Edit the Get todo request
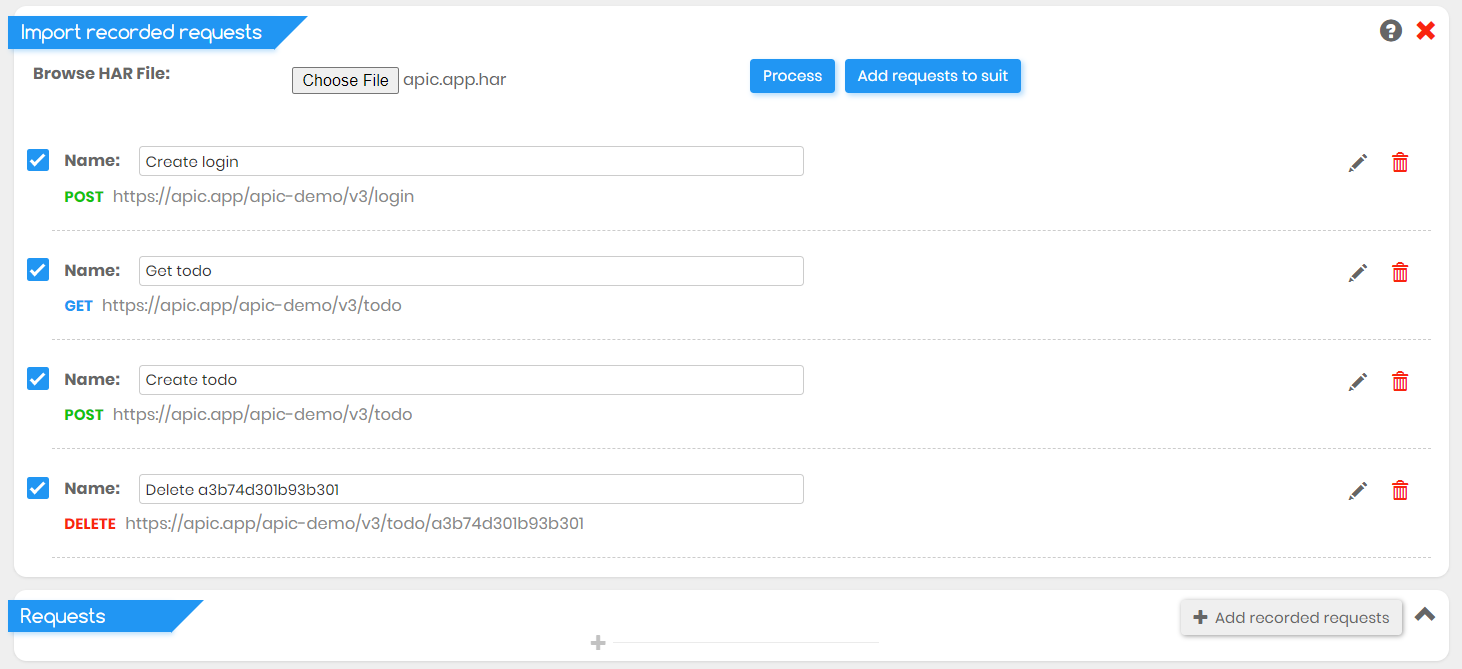 point(1357,272)
